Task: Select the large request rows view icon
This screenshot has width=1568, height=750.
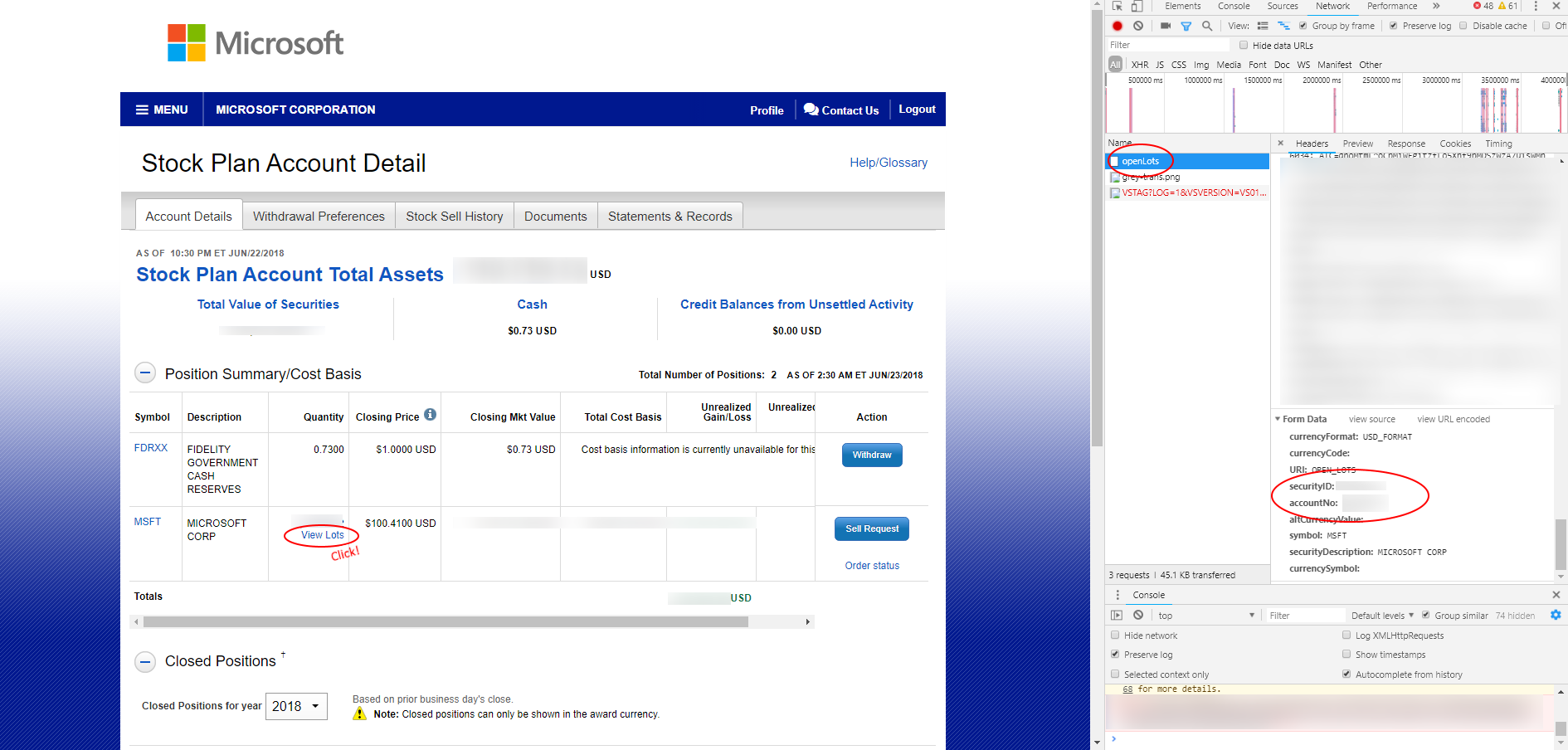Action: point(1263,26)
